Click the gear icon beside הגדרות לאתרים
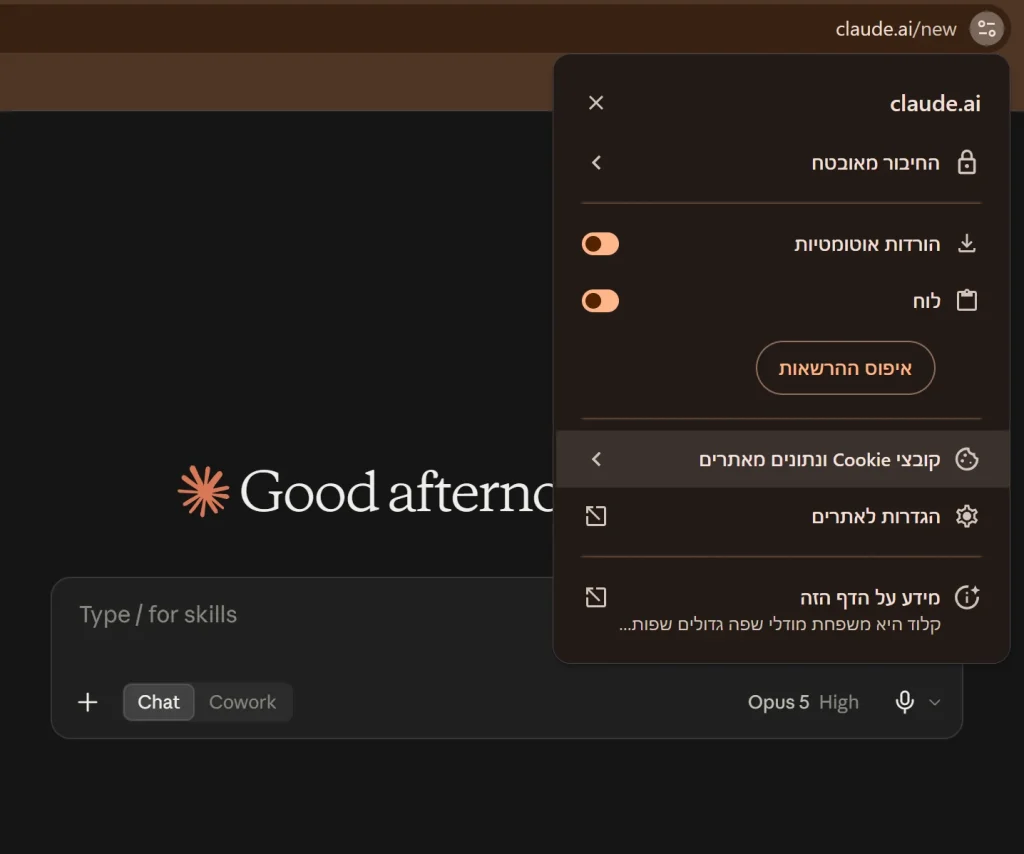This screenshot has height=854, width=1024. pos(967,516)
